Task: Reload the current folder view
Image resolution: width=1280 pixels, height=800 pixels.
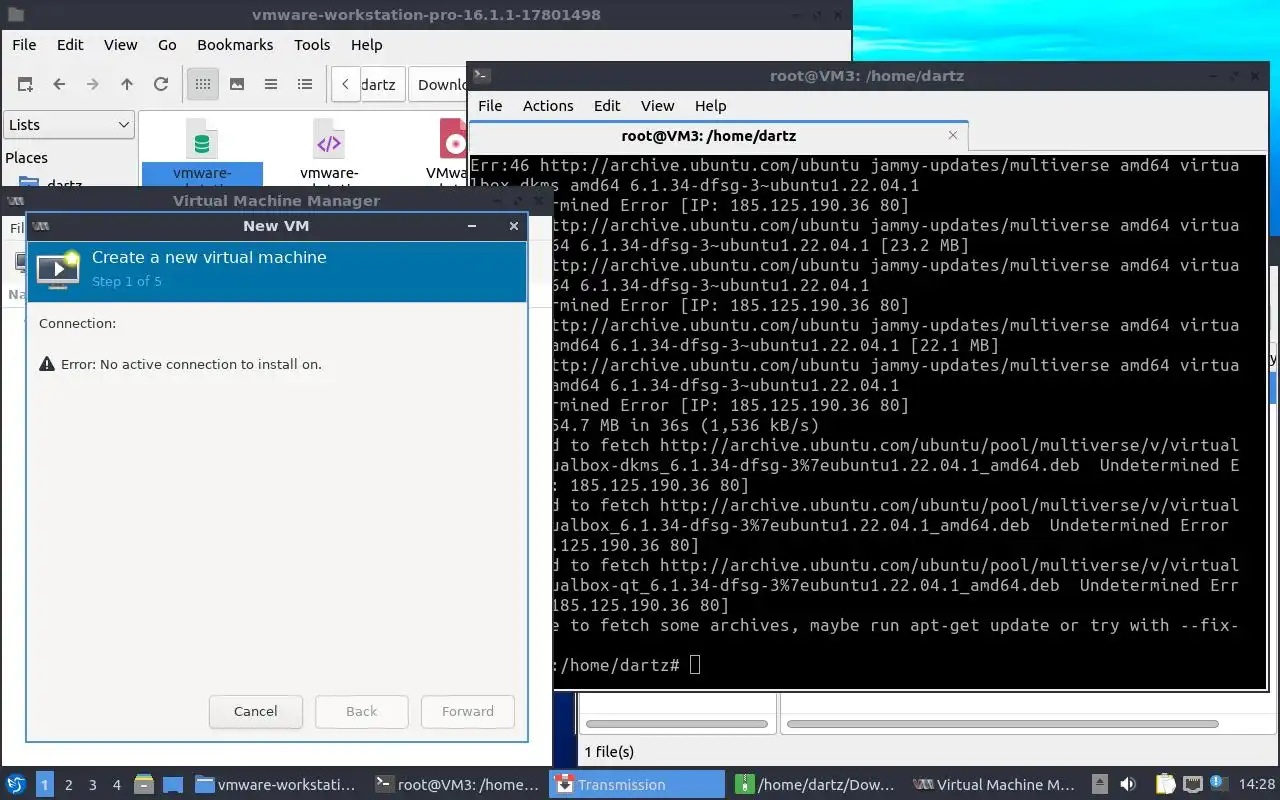Action: point(160,84)
